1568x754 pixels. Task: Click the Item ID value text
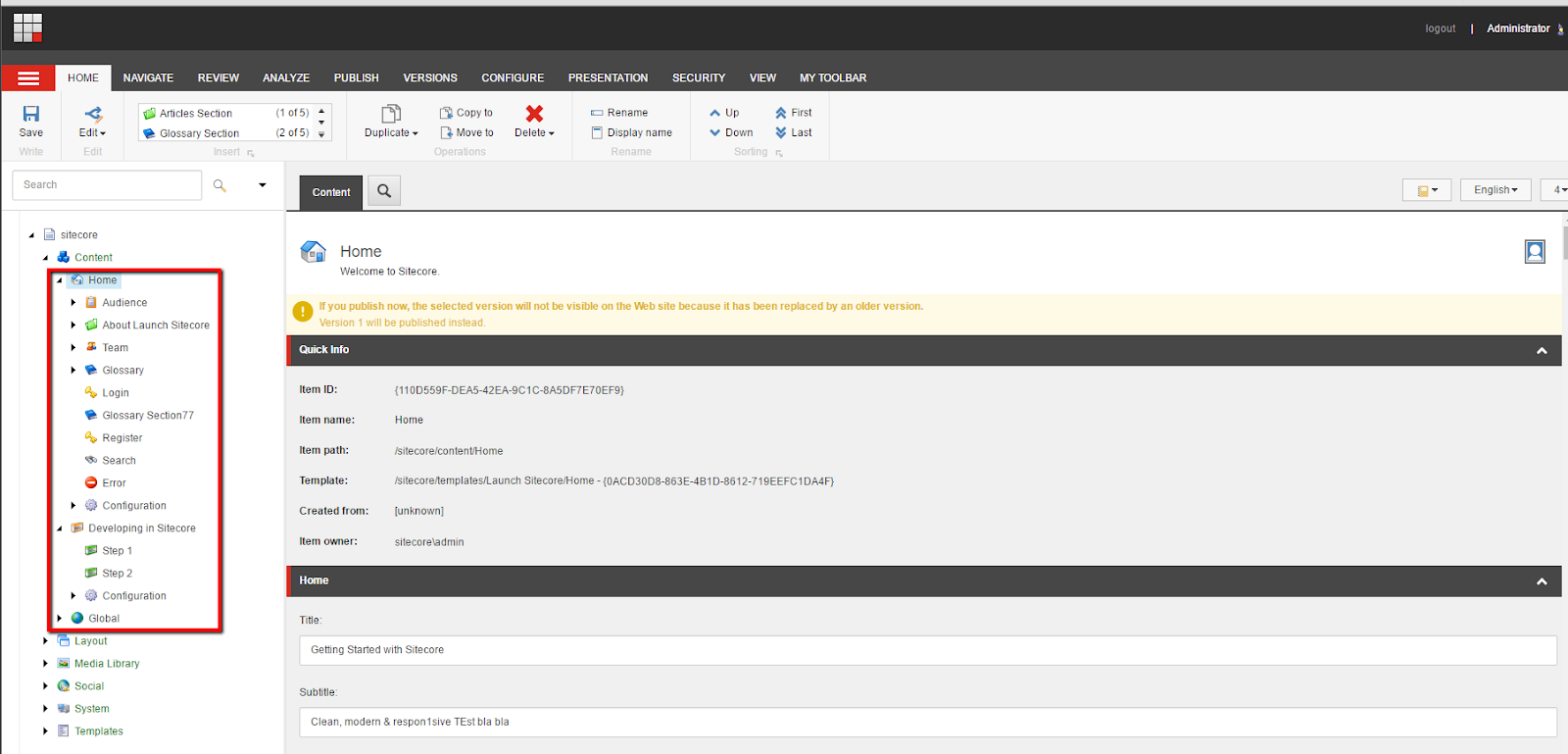(510, 390)
